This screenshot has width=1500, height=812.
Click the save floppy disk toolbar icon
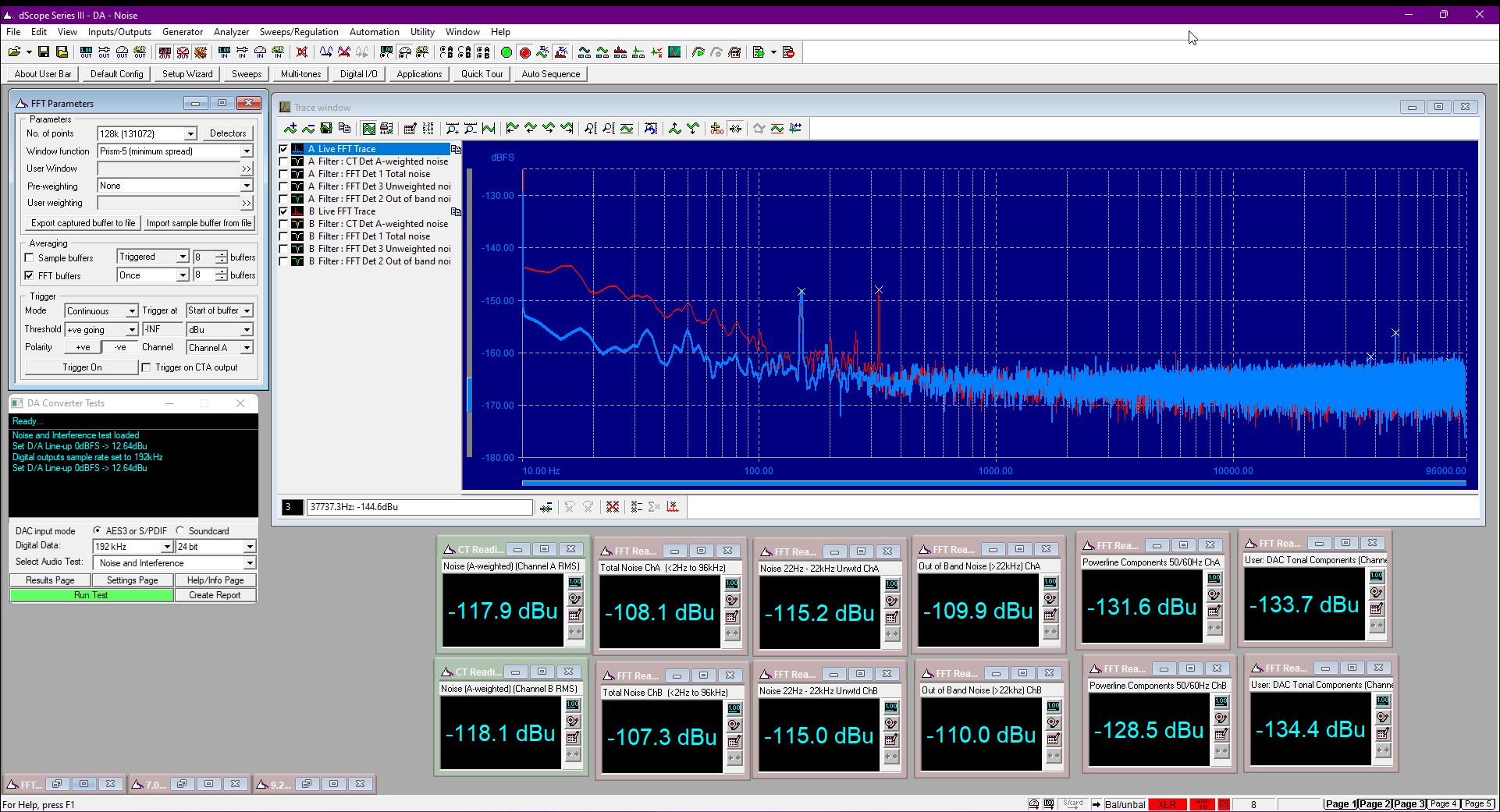point(44,52)
